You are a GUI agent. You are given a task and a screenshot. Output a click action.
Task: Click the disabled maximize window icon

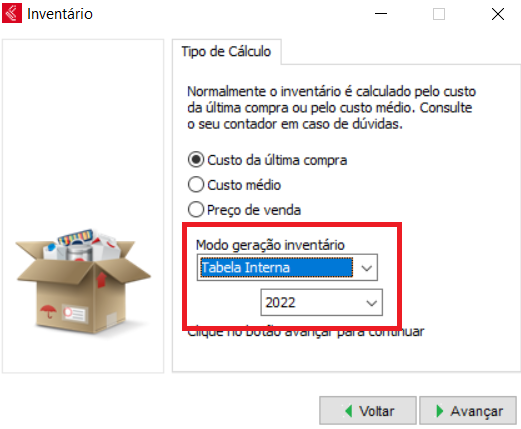click(439, 14)
